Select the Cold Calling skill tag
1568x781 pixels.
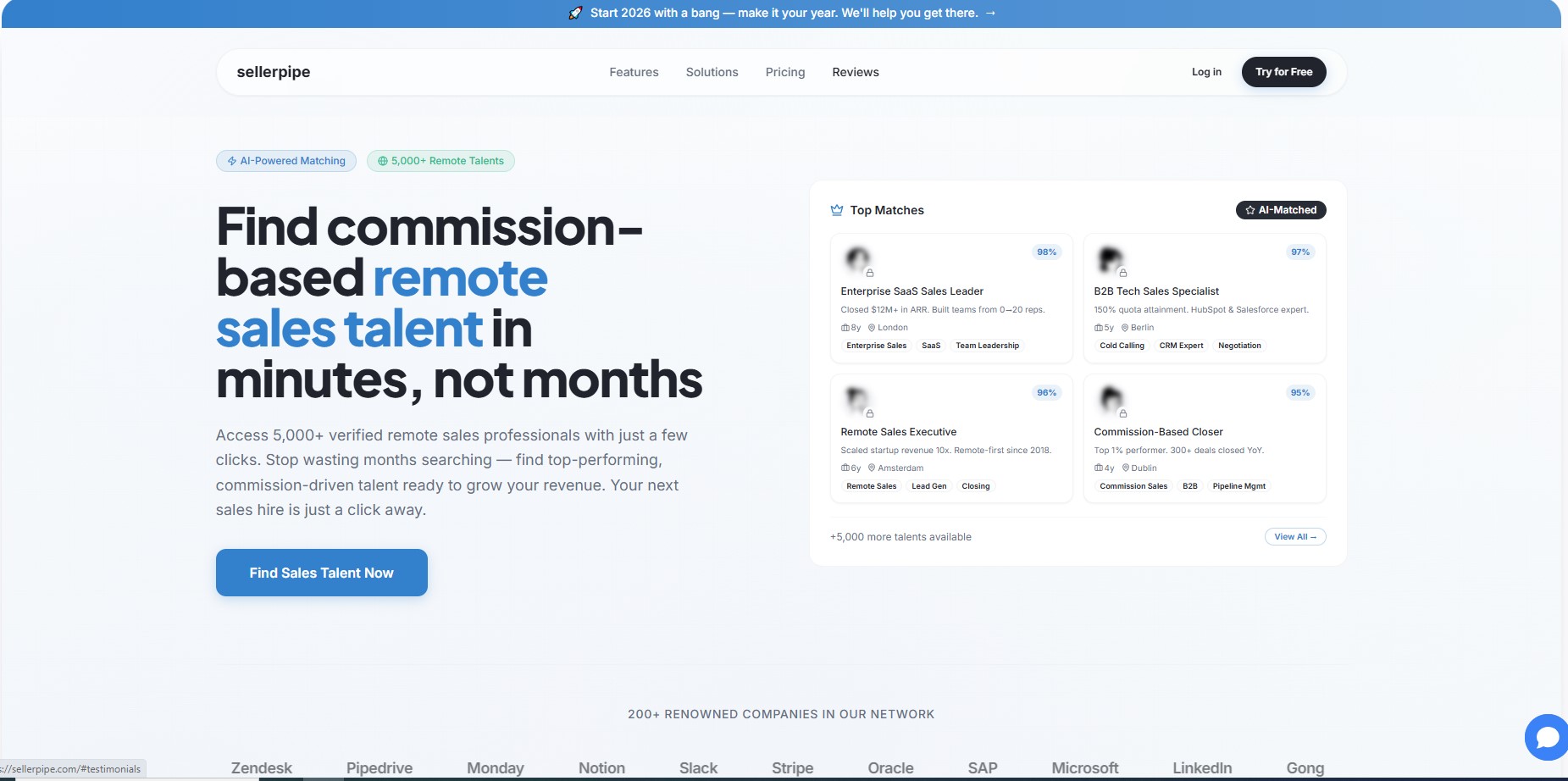pos(1121,345)
